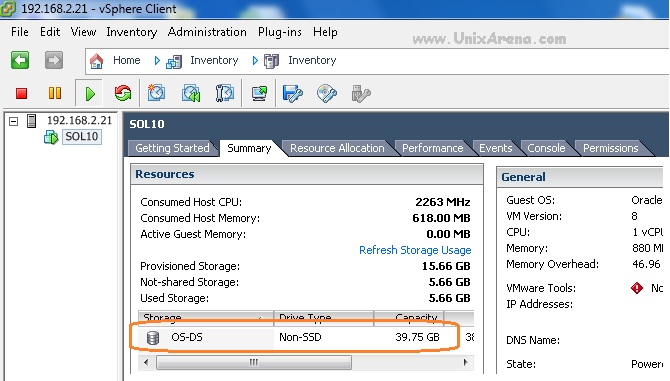Power off VM with red stop icon
The image size is (670, 381).
tap(21, 93)
